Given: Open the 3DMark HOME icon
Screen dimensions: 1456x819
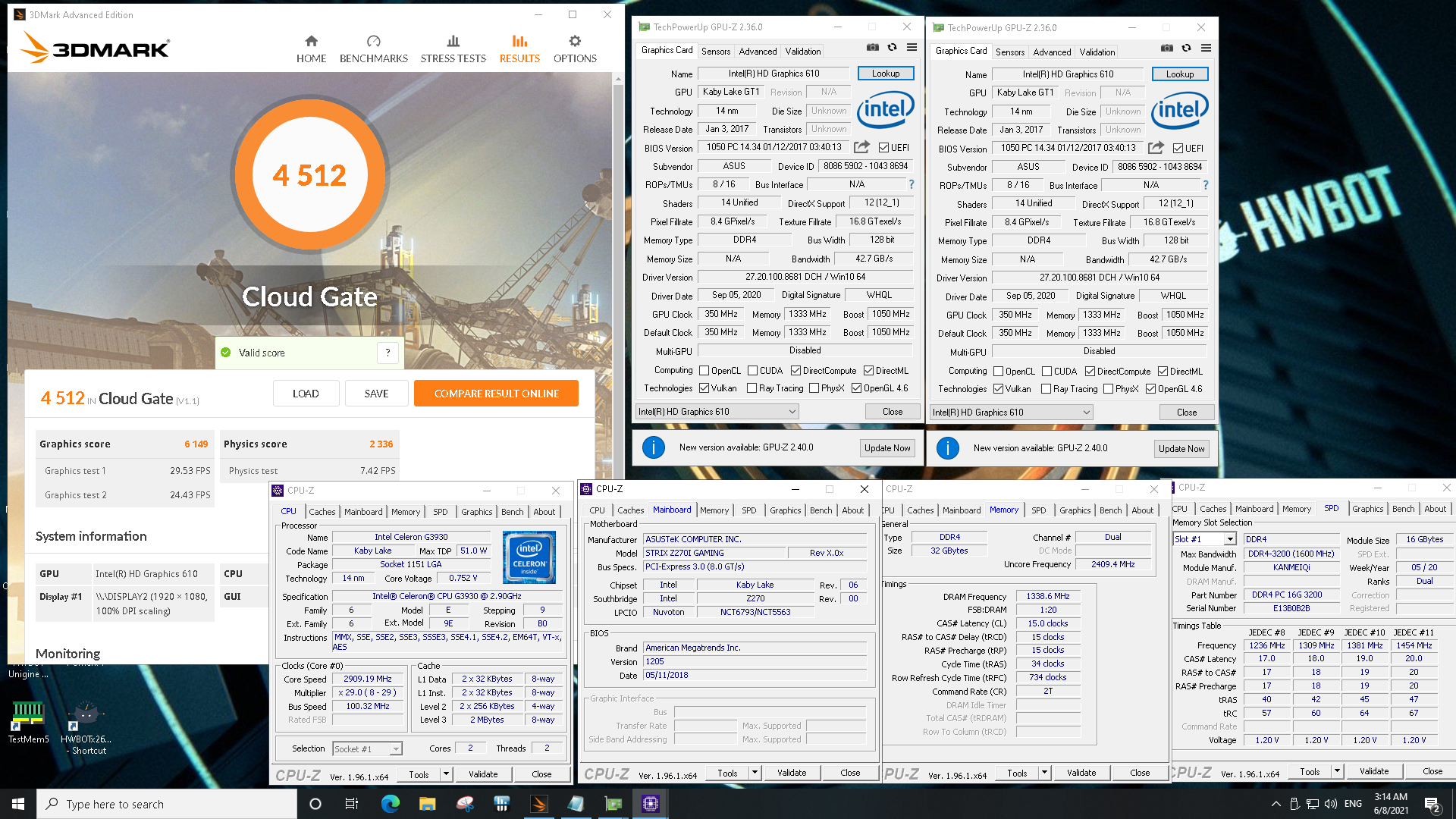Looking at the screenshot, I should pyautogui.click(x=311, y=49).
